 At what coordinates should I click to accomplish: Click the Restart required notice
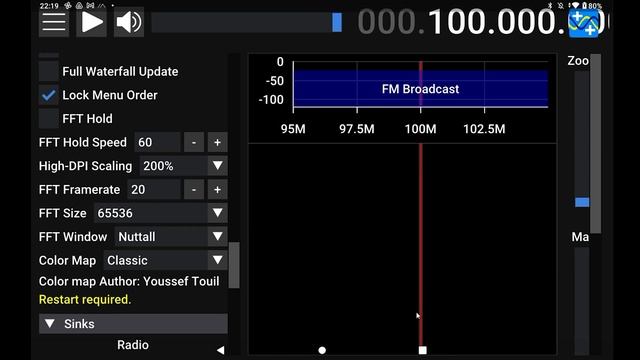coord(85,300)
